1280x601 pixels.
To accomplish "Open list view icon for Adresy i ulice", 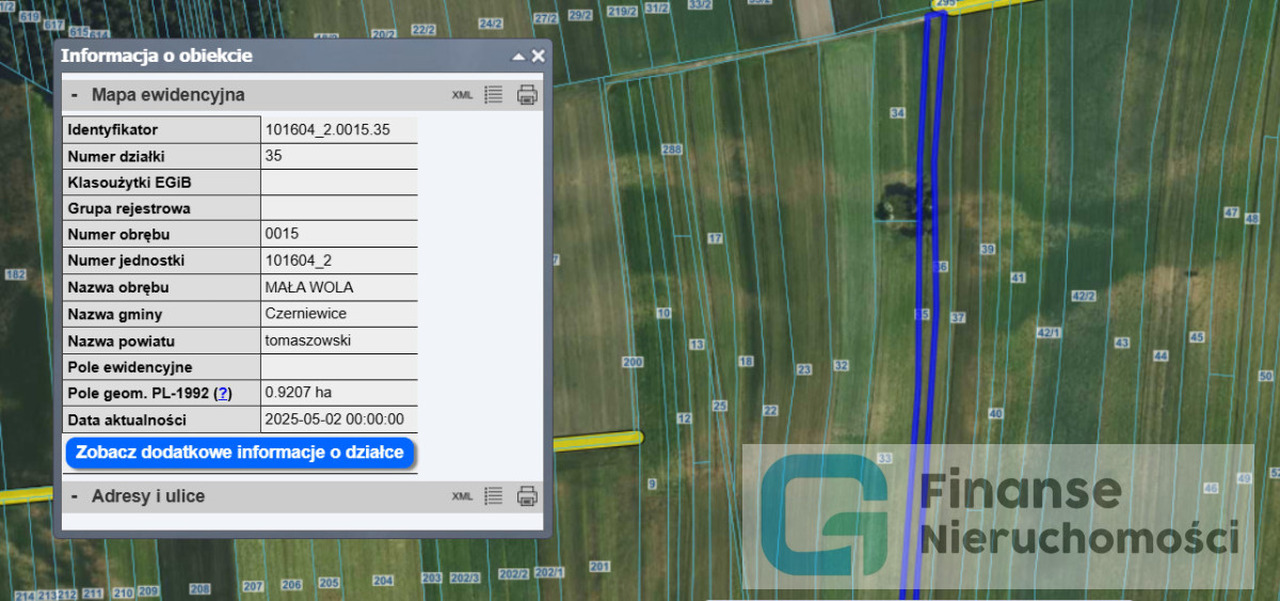I will click(493, 496).
